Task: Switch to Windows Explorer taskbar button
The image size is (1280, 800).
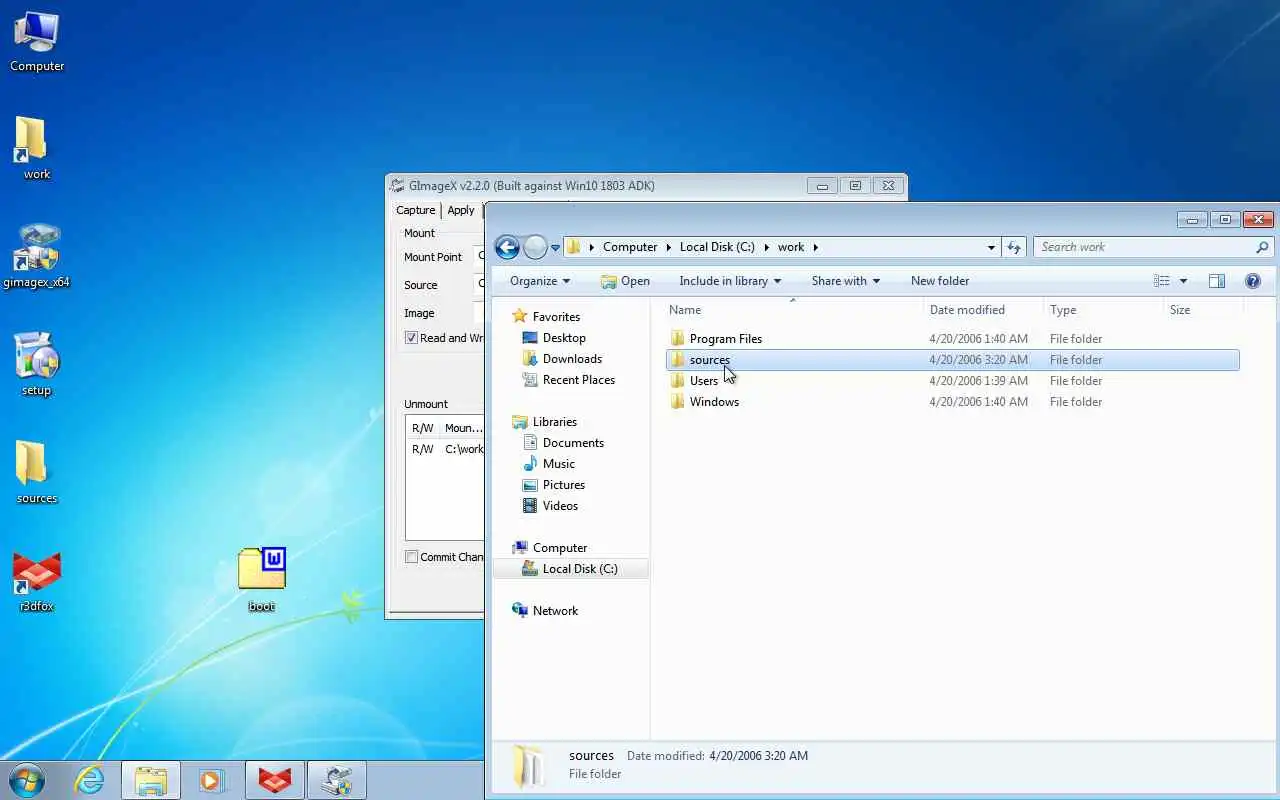Action: coord(151,780)
